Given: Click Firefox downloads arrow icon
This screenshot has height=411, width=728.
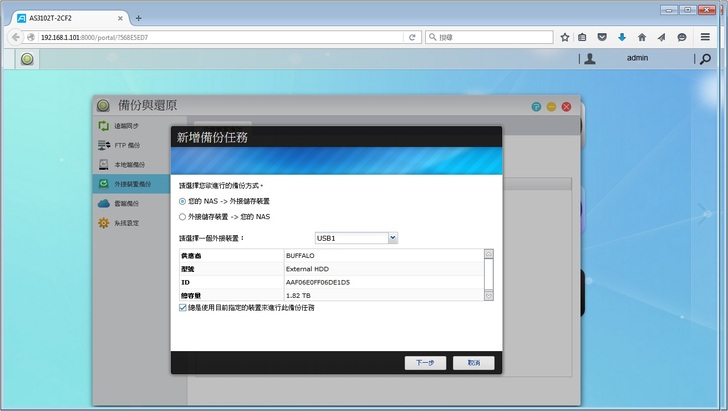Looking at the screenshot, I should [621, 37].
